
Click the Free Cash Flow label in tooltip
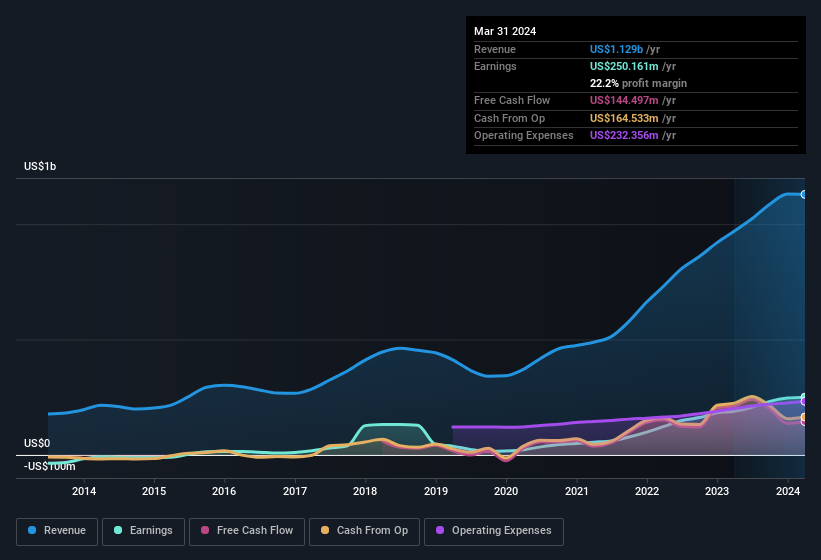click(512, 100)
